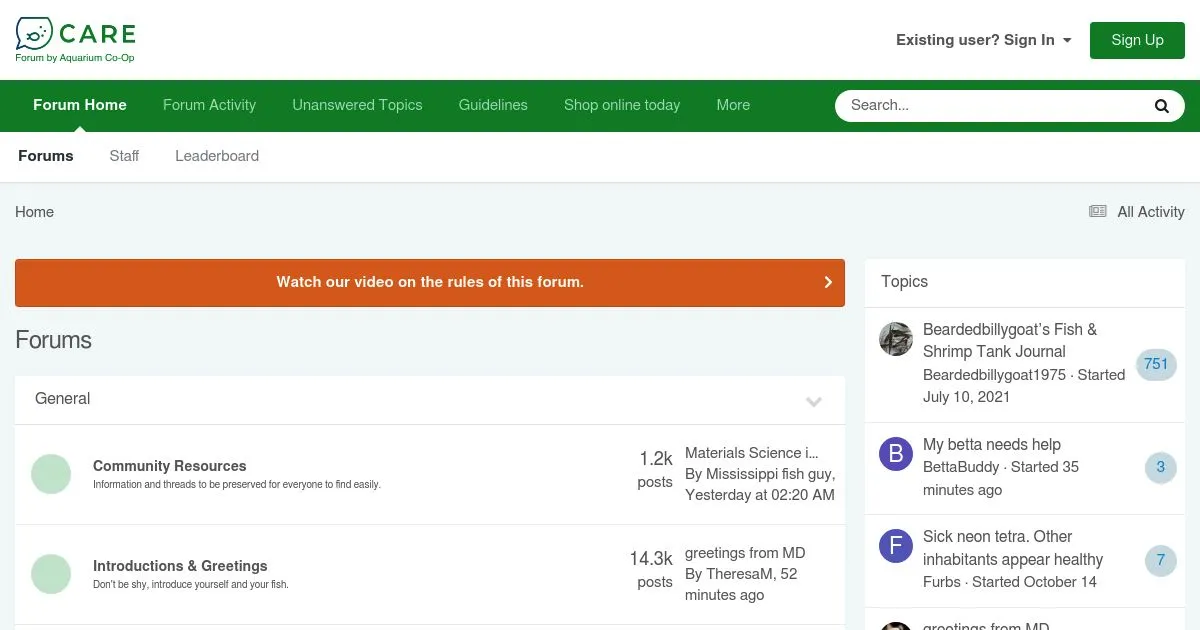Click the Community Resources forum status icon

[51, 474]
